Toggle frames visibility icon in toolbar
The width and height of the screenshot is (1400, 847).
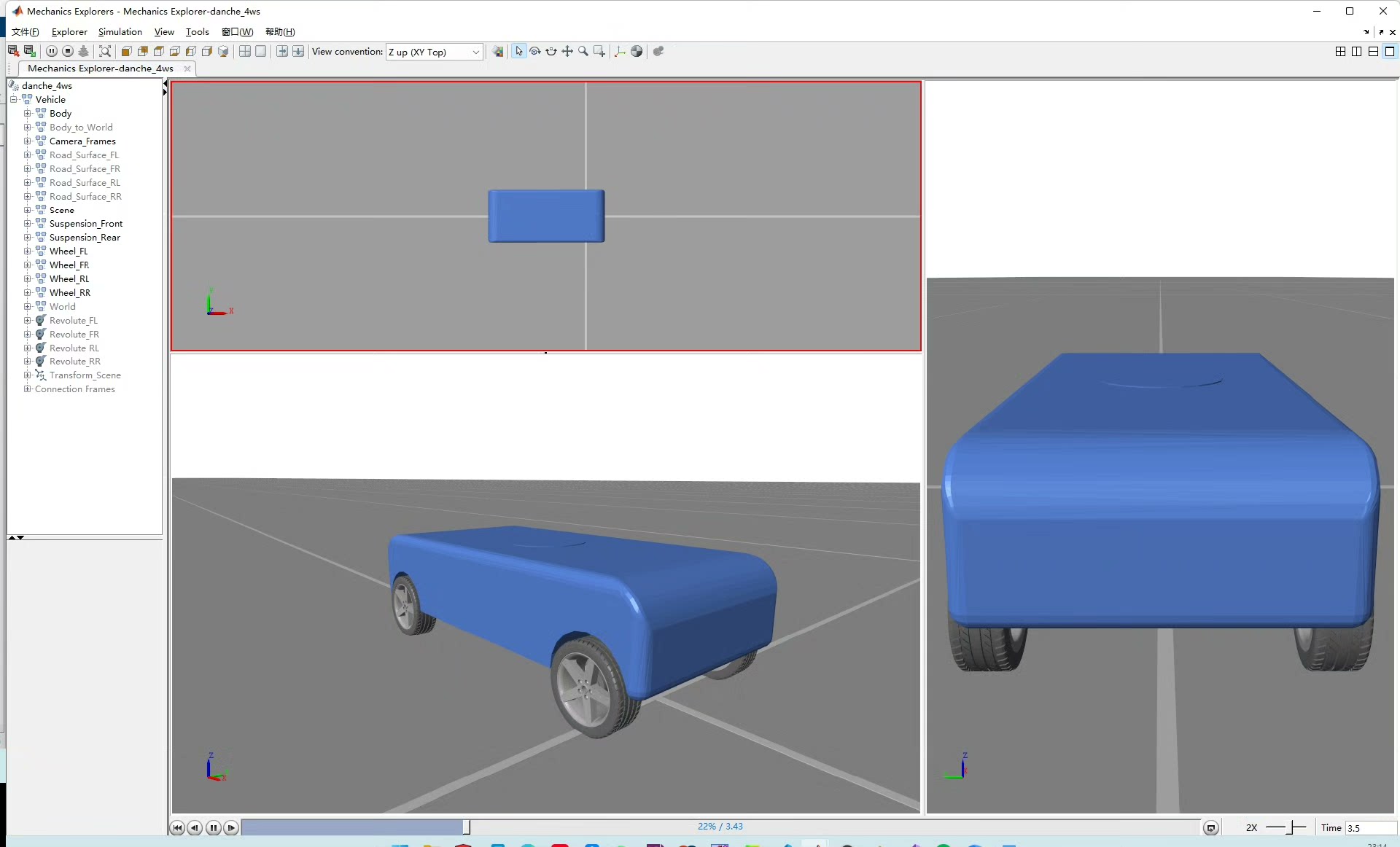pos(620,52)
